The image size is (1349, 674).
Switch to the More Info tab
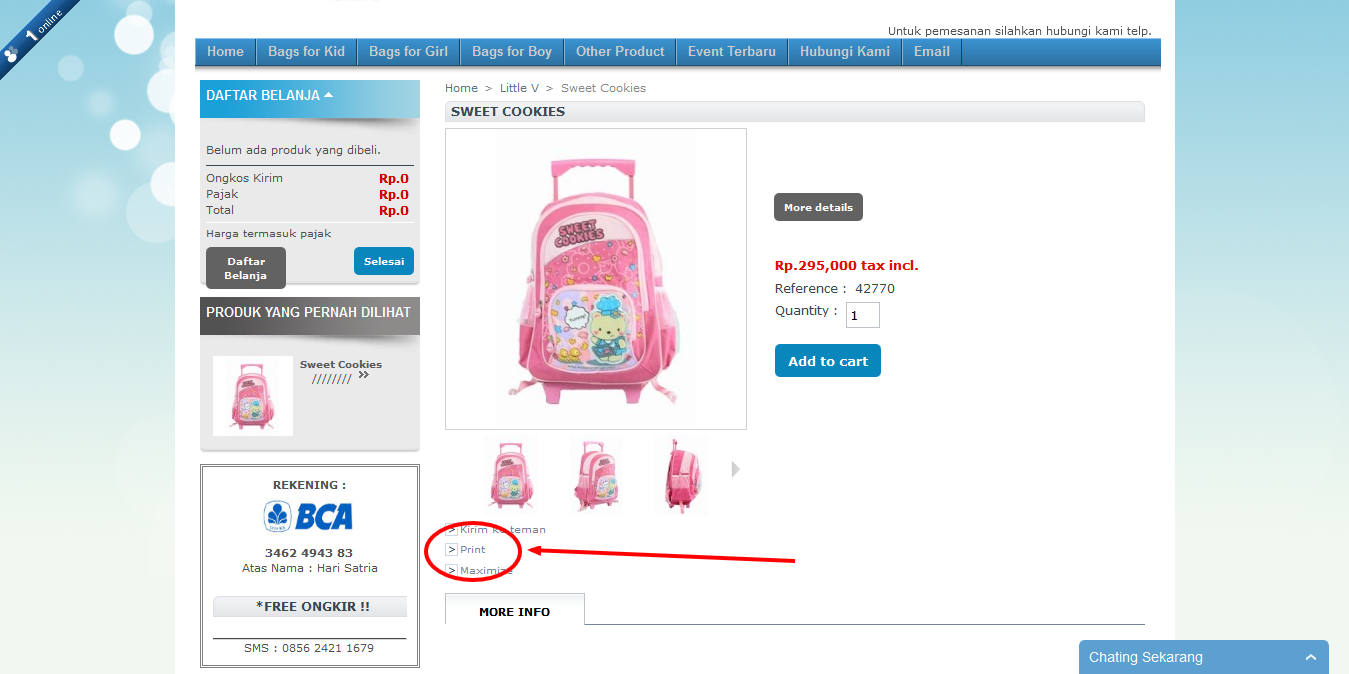pyautogui.click(x=515, y=611)
